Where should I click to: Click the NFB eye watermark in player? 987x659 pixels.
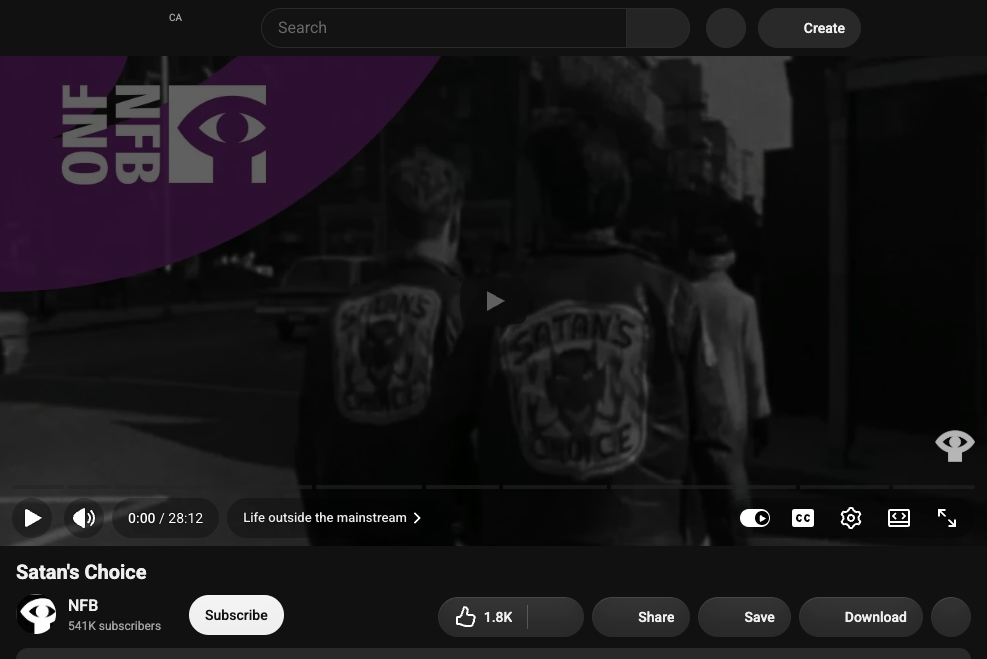click(x=954, y=446)
